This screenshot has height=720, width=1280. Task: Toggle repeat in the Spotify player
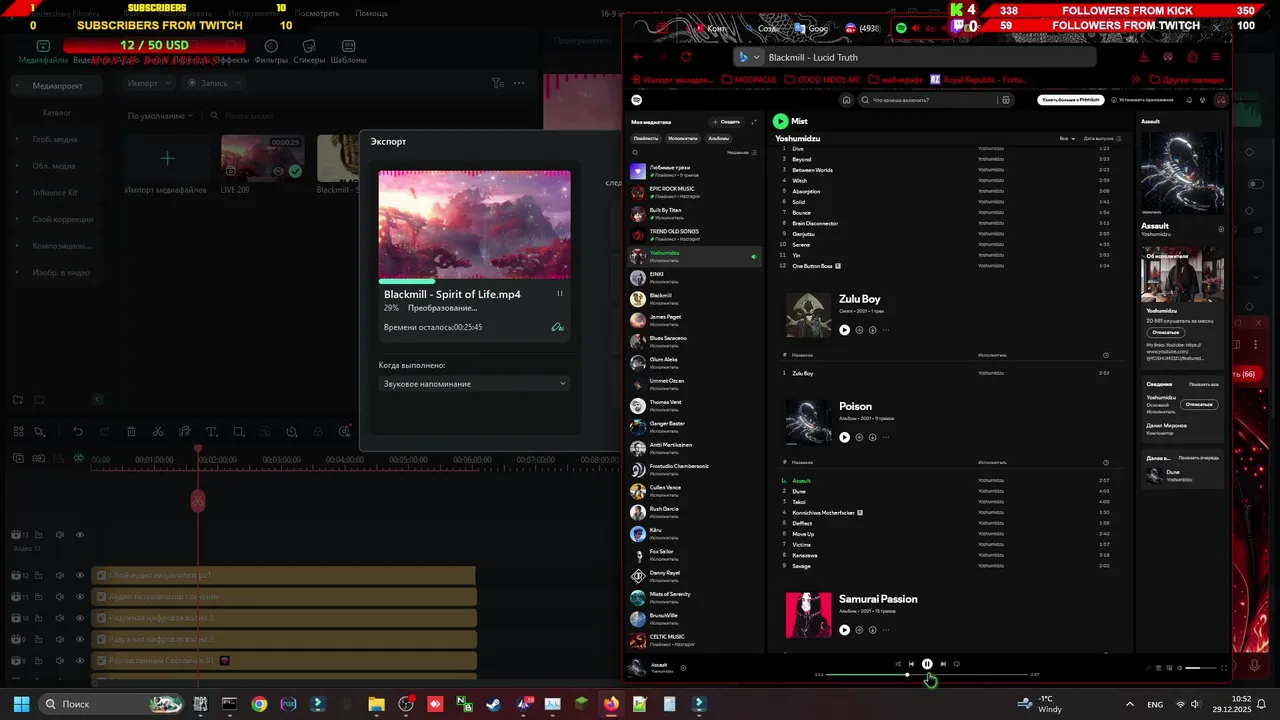[957, 664]
